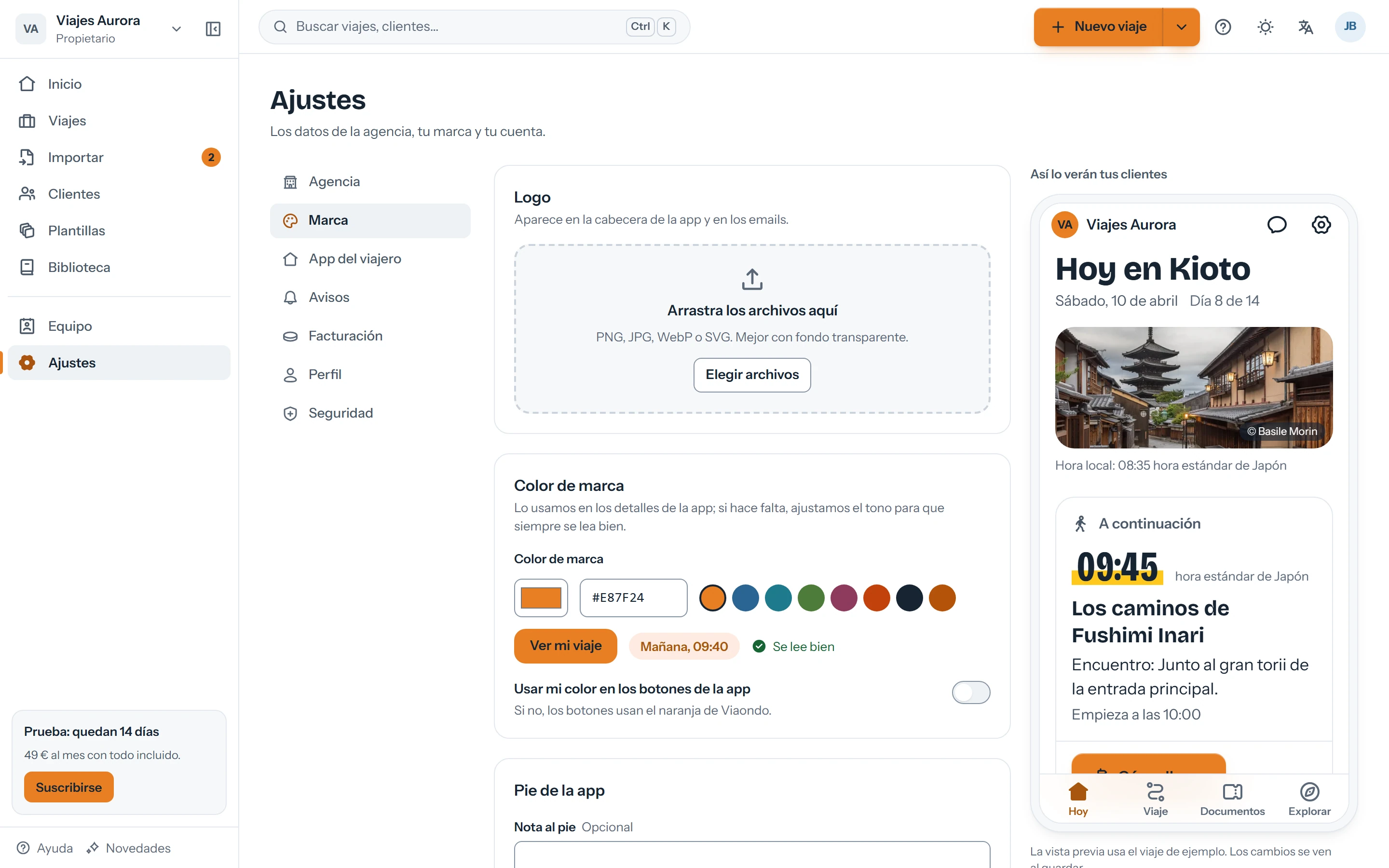Image resolution: width=1389 pixels, height=868 pixels.
Task: Expand the Viajes Aurora agency switcher
Action: pos(176,29)
